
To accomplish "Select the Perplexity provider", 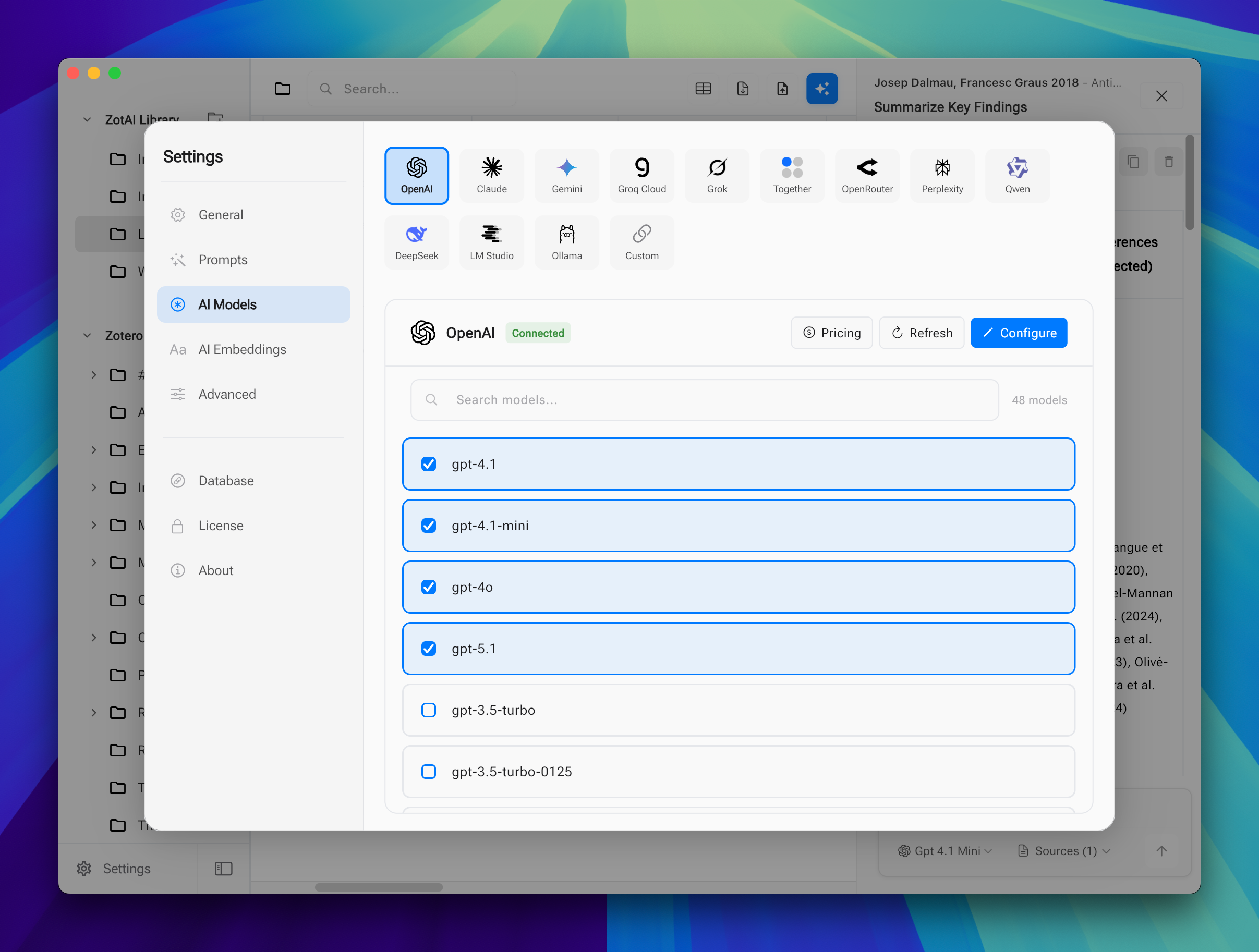I will click(x=942, y=175).
